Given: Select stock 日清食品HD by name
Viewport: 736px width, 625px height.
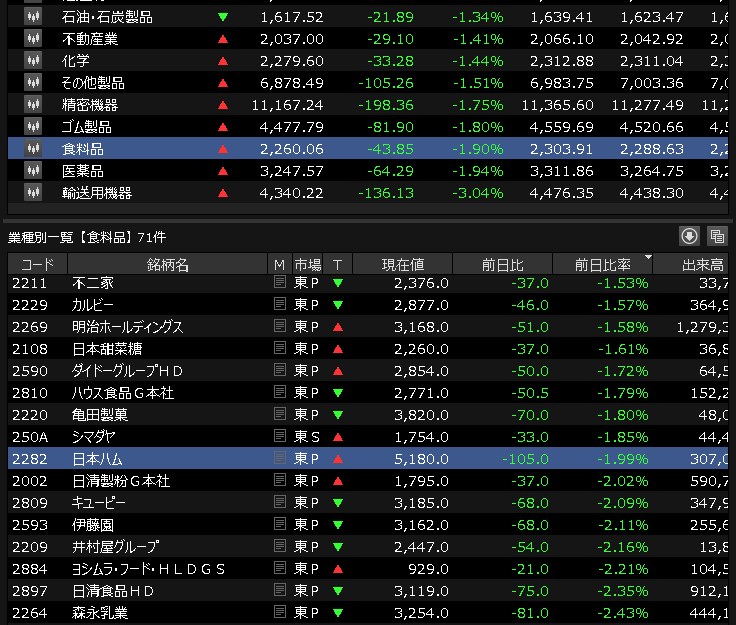Looking at the screenshot, I should (113, 591).
